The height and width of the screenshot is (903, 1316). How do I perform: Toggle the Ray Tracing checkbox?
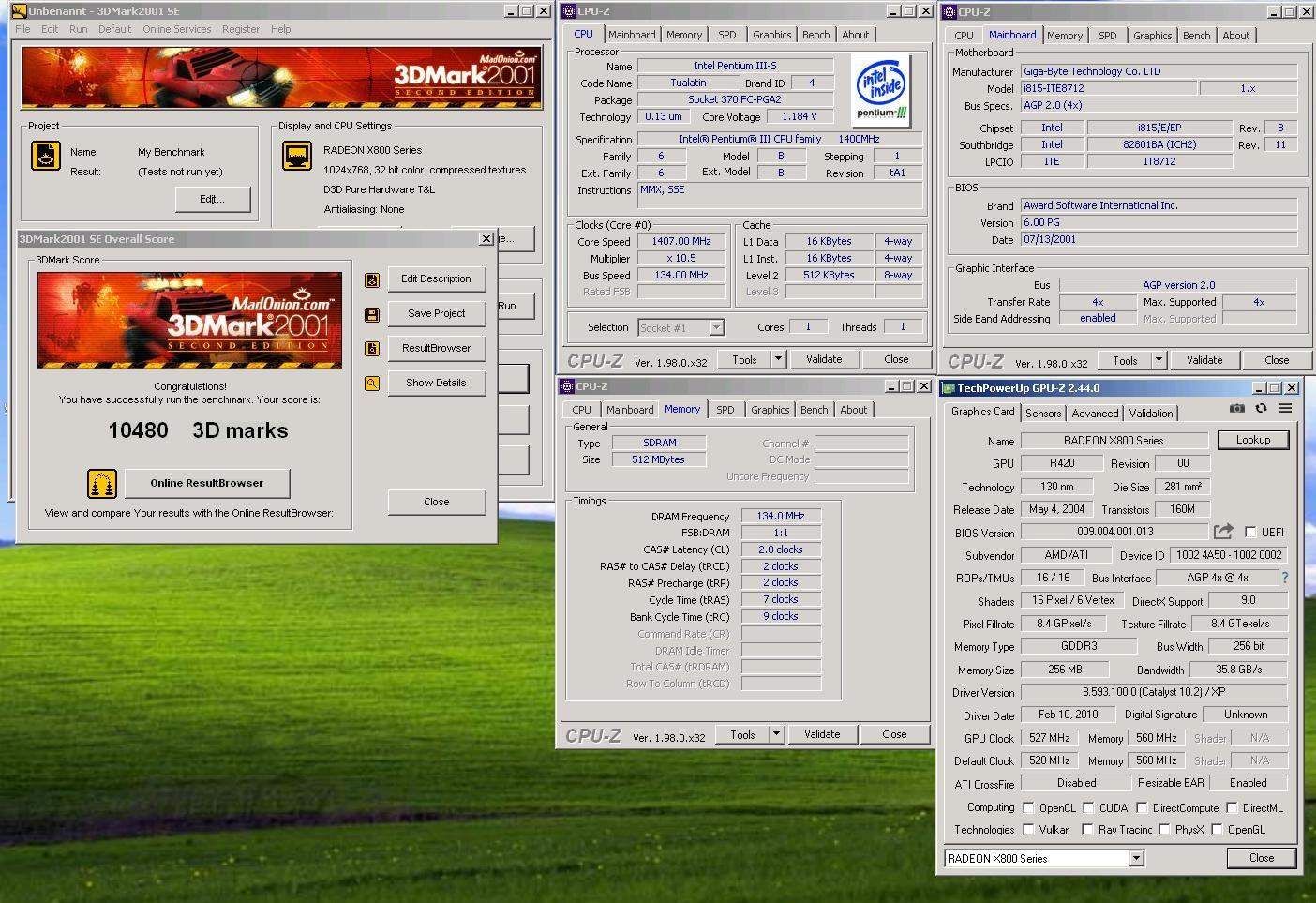pos(1086,829)
